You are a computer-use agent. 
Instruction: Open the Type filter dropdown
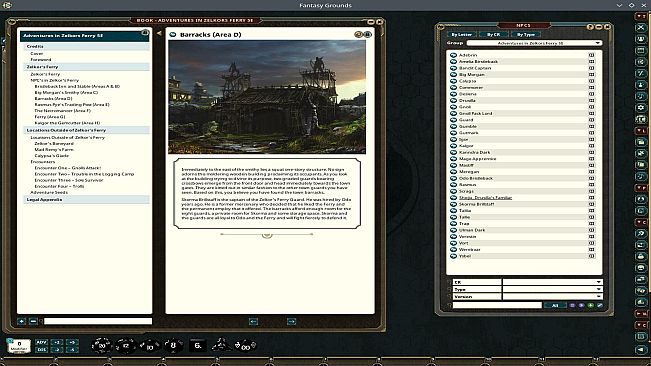pos(552,289)
